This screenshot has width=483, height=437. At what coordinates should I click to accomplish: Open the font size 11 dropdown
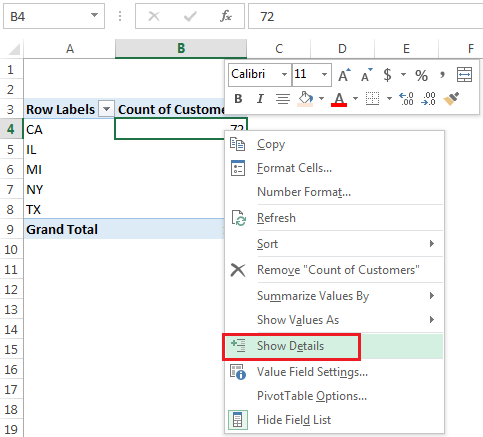coord(324,75)
